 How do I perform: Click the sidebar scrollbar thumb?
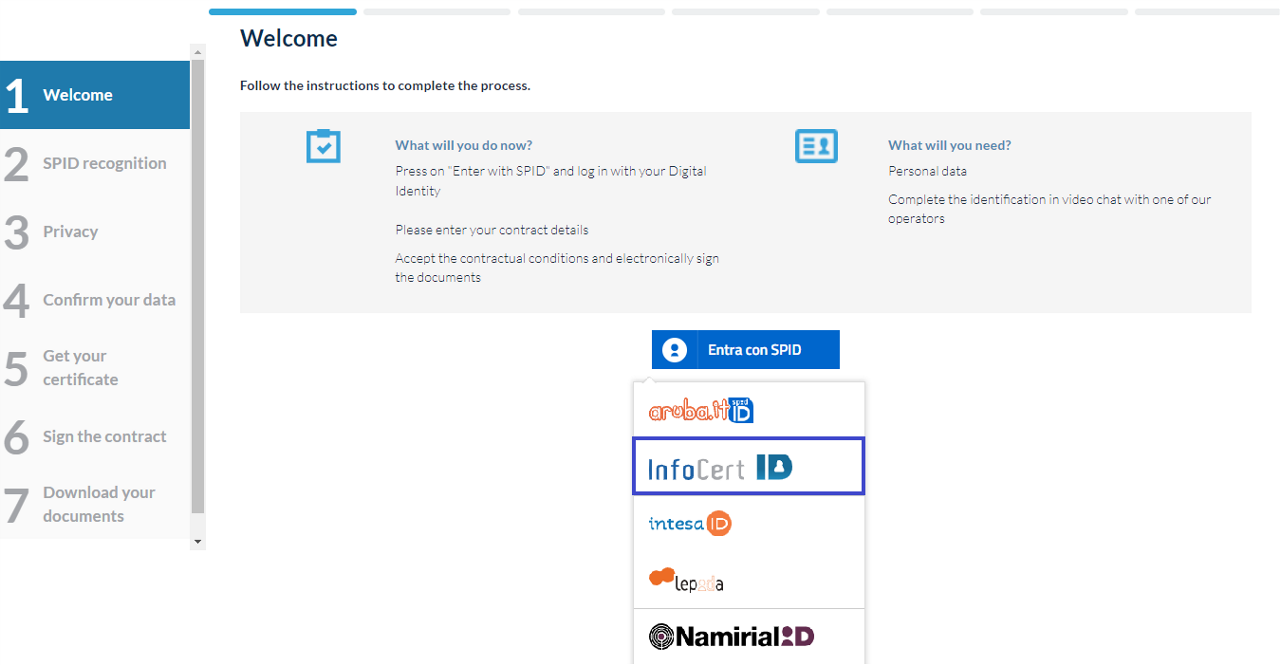coord(197,285)
